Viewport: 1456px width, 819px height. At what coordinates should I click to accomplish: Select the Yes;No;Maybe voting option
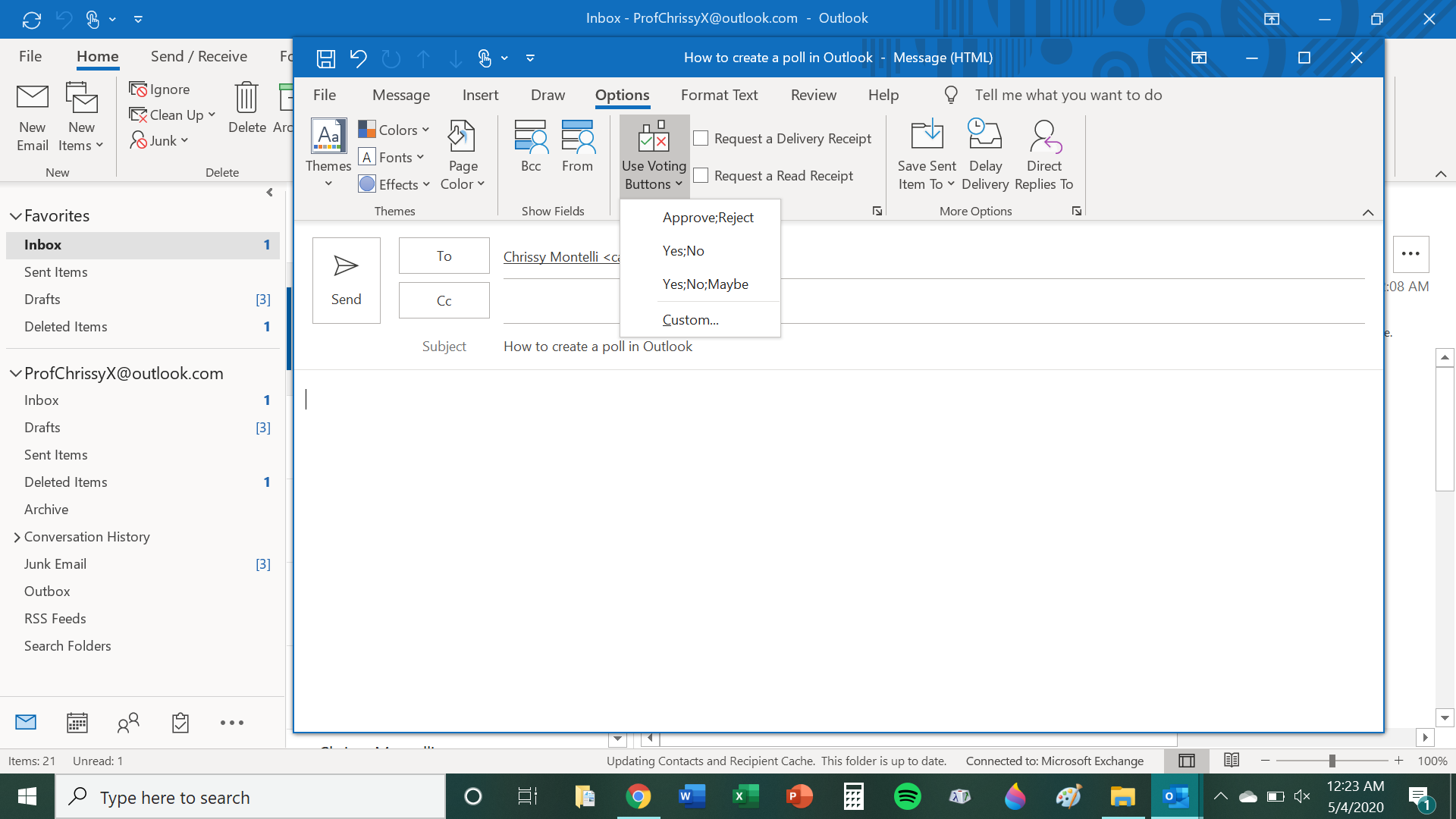click(705, 284)
